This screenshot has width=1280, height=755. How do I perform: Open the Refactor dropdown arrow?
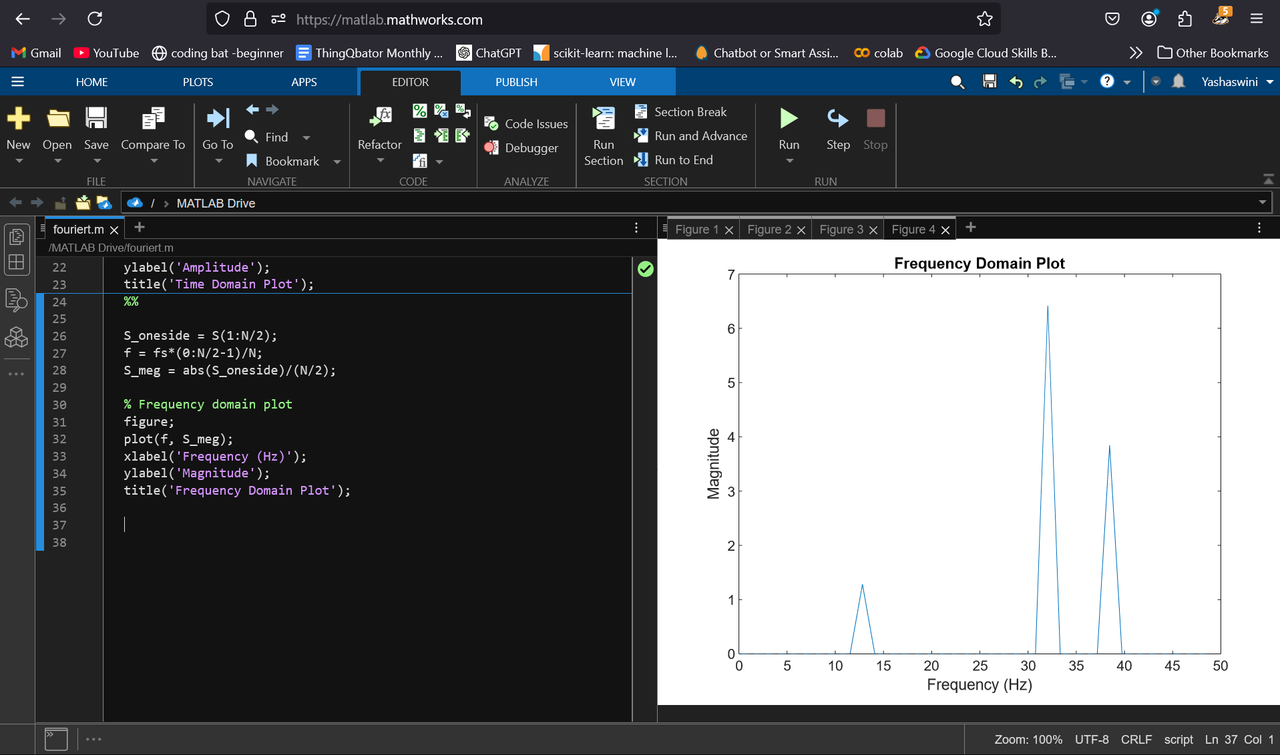point(380,161)
